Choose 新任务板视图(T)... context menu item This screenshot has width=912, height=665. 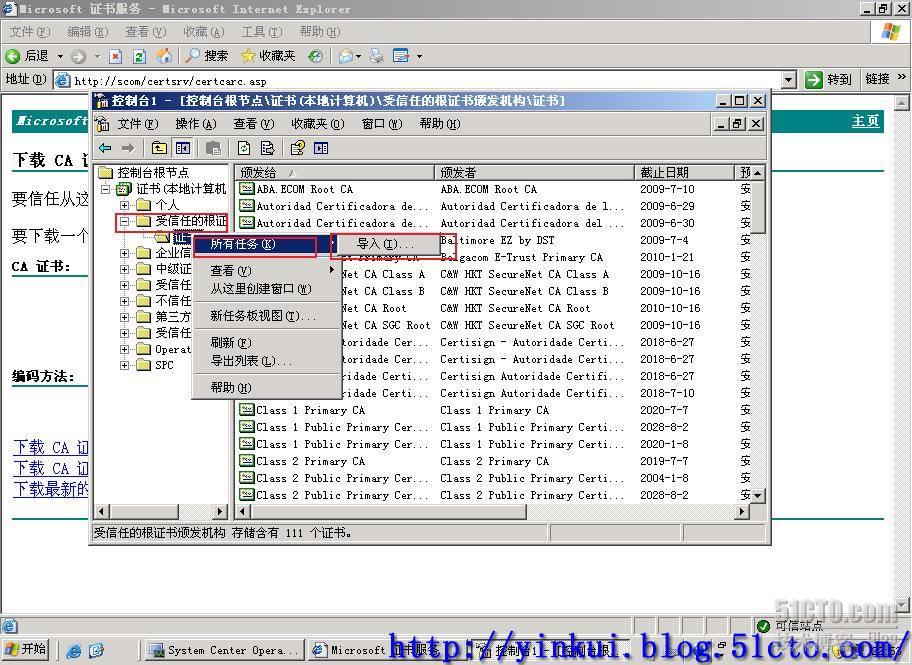click(x=266, y=315)
